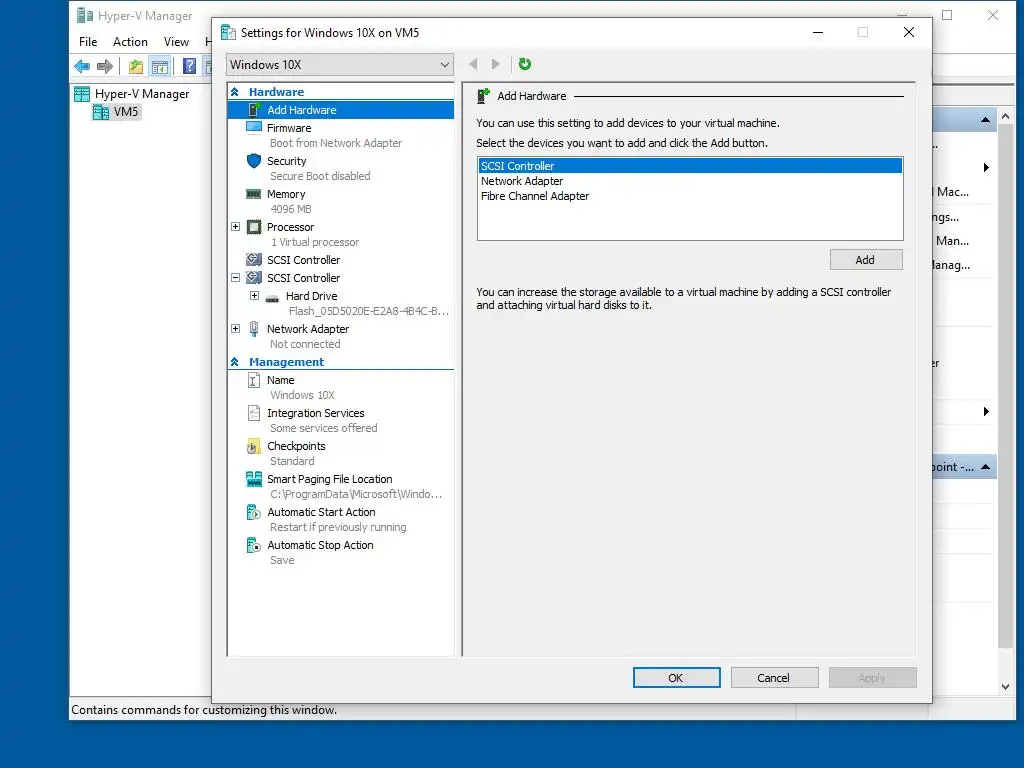Open the View menu in Hyper-V Manager
This screenshot has height=768, width=1024.
click(176, 42)
